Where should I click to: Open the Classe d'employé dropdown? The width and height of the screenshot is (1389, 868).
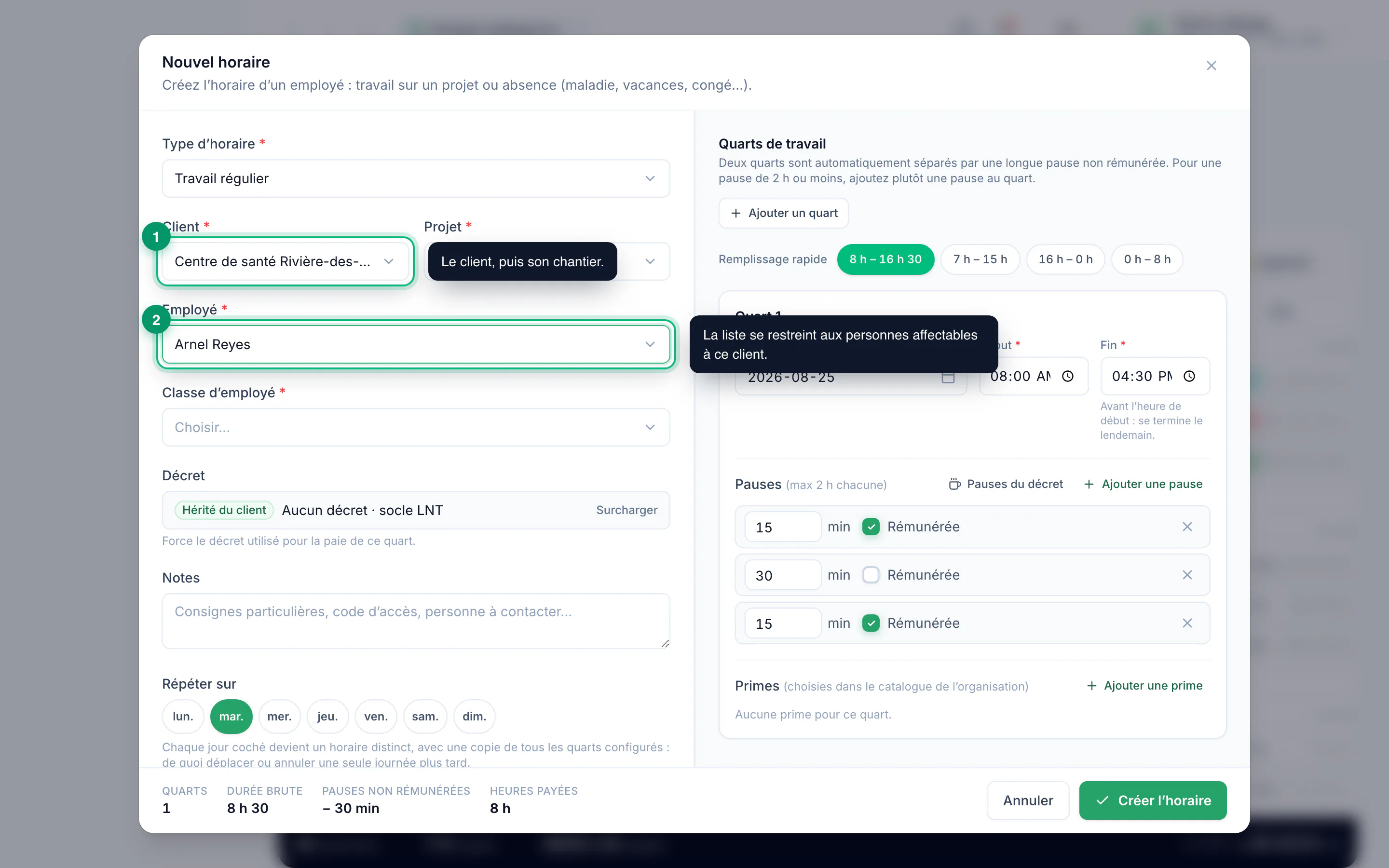pyautogui.click(x=416, y=427)
